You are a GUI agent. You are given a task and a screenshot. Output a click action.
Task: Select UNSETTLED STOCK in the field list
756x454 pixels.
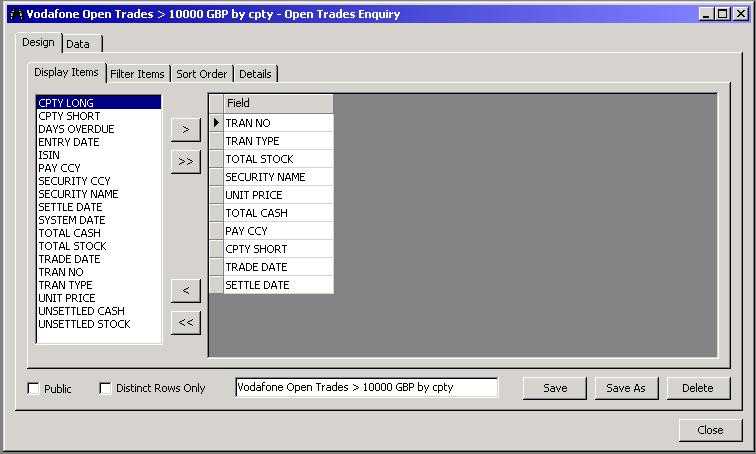(x=84, y=324)
